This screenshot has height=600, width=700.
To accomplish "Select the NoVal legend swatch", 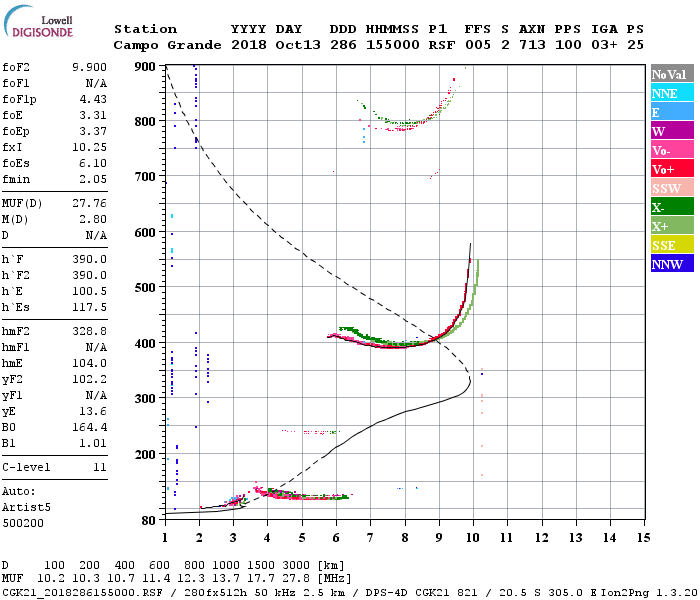I will 672,74.
